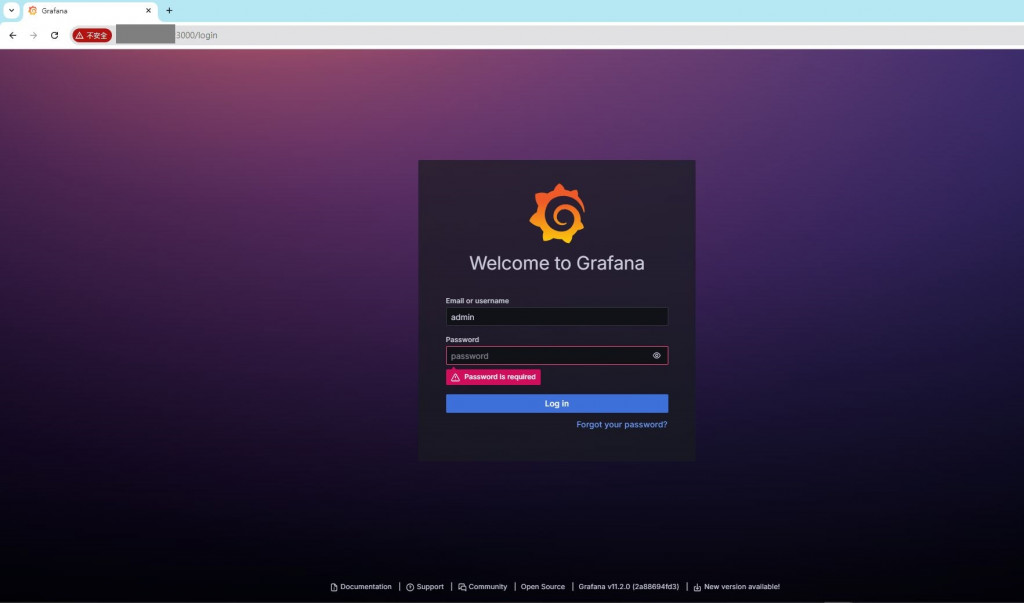Reload the page with refresh icon
1024x603 pixels.
coord(54,35)
